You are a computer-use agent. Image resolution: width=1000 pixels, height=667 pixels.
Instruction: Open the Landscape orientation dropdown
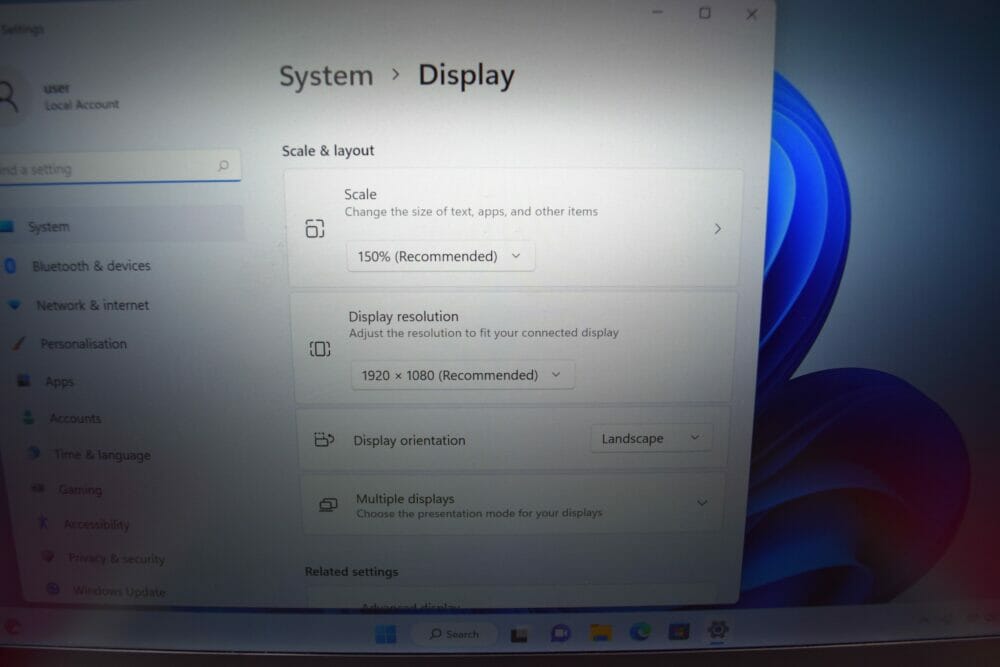[x=651, y=439]
